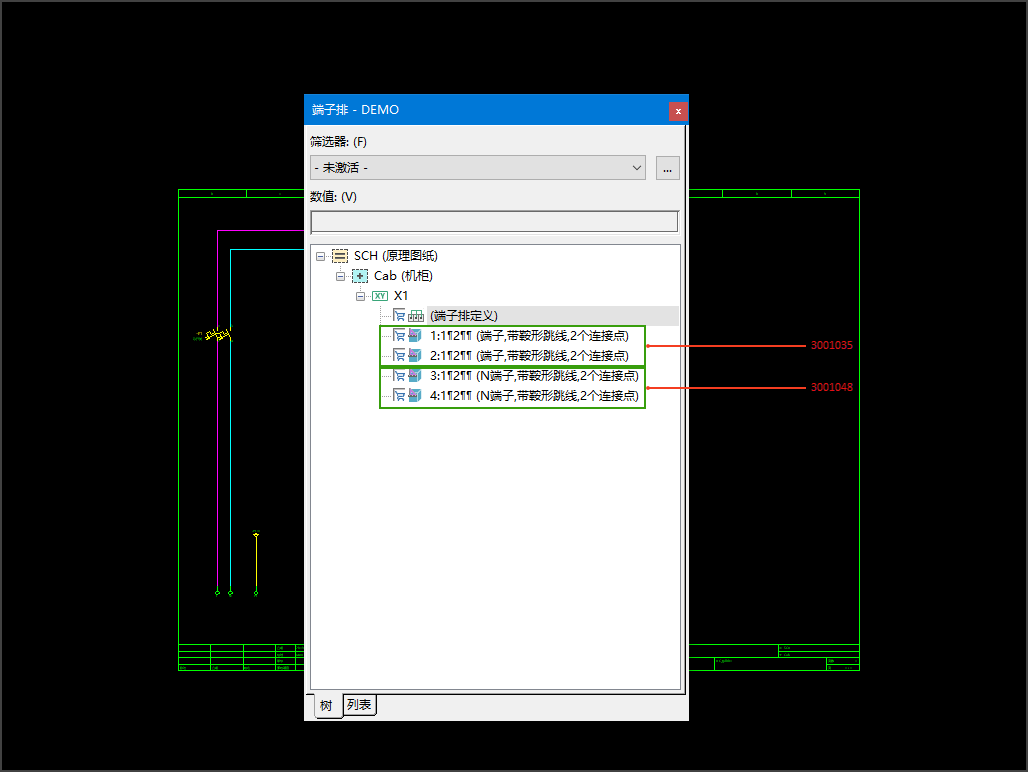The width and height of the screenshot is (1028, 772).
Task: Click the terminal strip icon on 端子排定义 row
Action: [416, 316]
